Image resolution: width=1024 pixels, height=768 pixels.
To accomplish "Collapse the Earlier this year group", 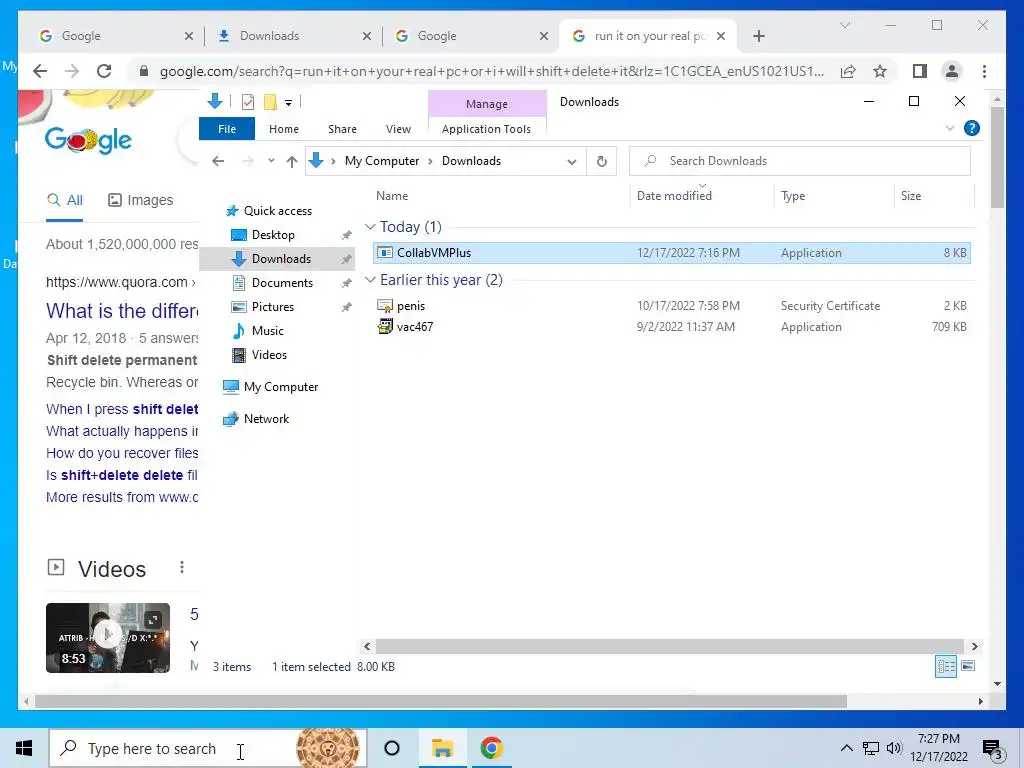I will tap(370, 280).
